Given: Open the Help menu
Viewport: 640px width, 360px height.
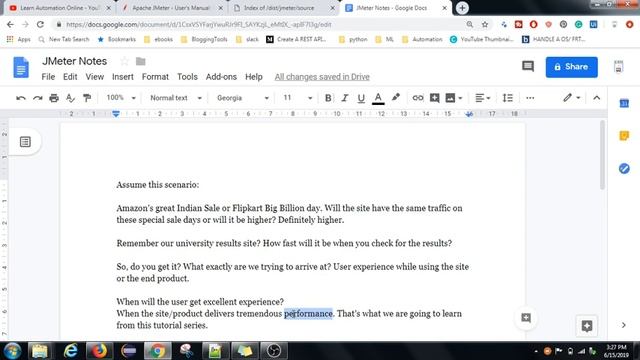Looking at the screenshot, I should pyautogui.click(x=253, y=77).
